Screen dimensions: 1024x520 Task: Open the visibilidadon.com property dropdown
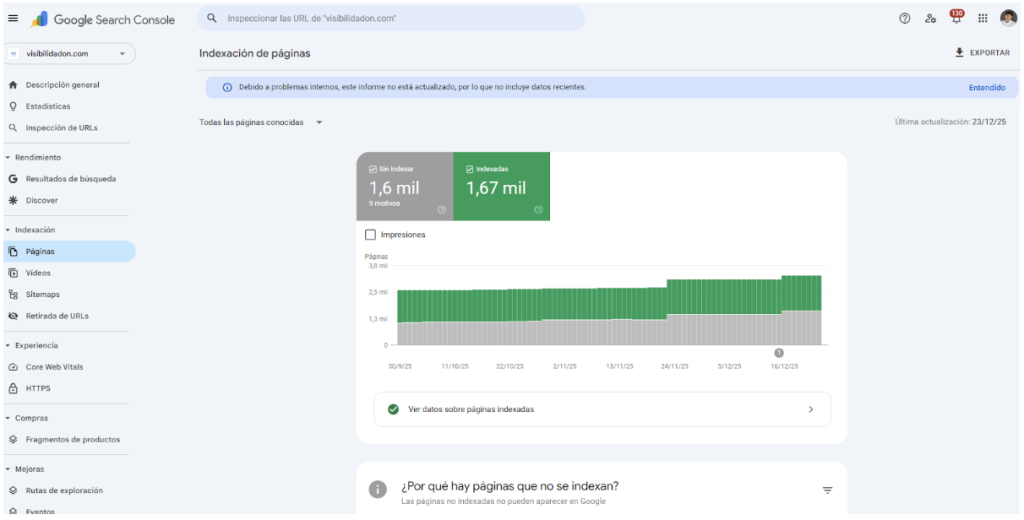pos(69,54)
